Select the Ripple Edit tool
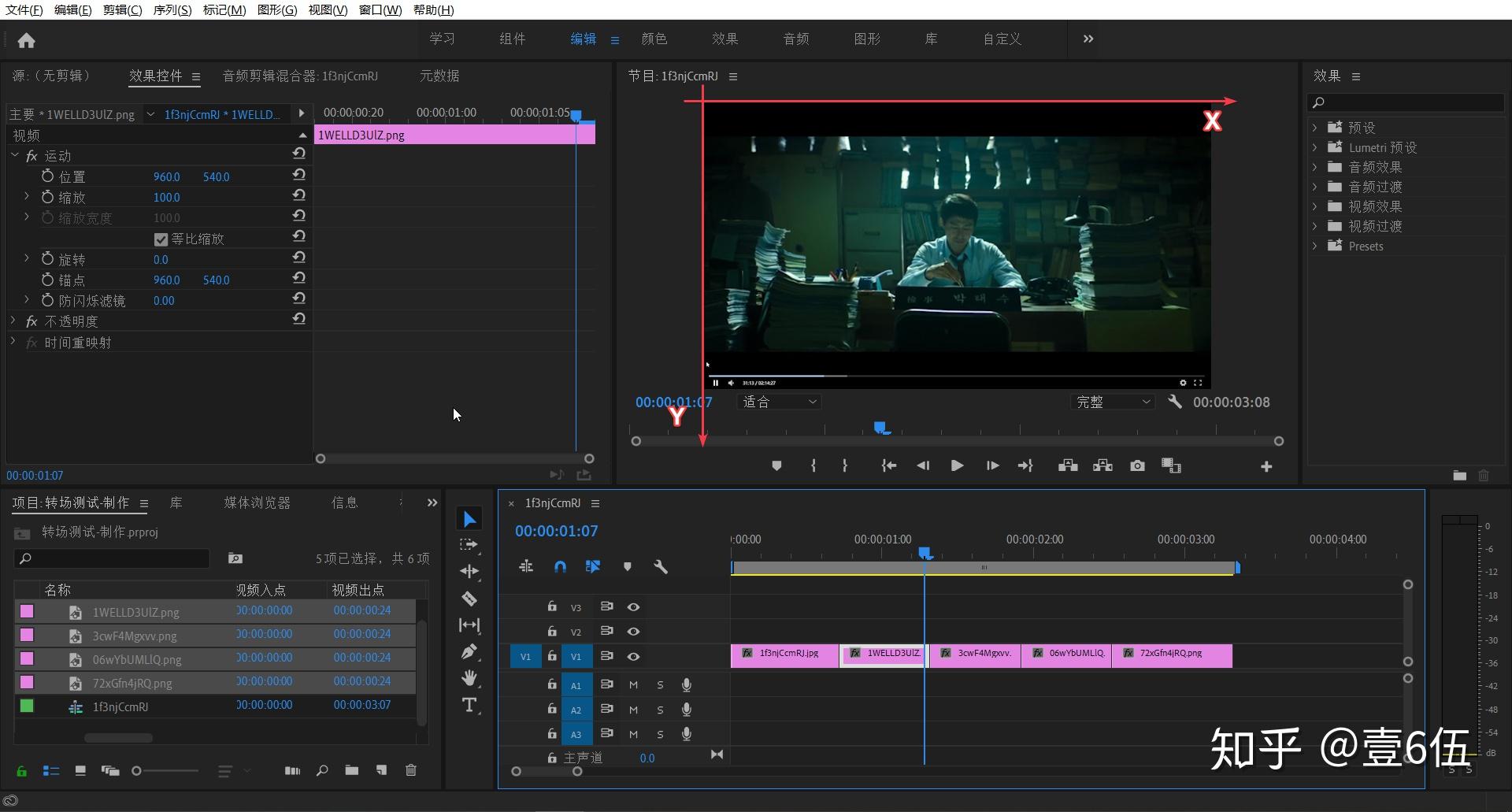The width and height of the screenshot is (1512, 812). click(x=469, y=572)
